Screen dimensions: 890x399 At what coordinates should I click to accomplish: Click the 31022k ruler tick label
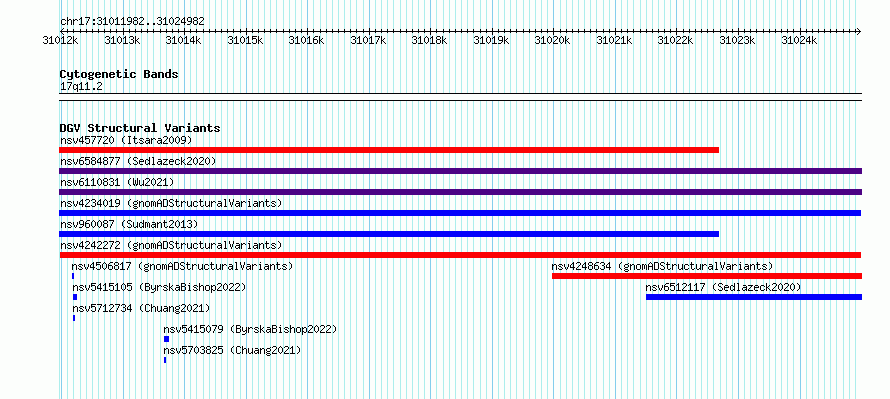click(676, 40)
